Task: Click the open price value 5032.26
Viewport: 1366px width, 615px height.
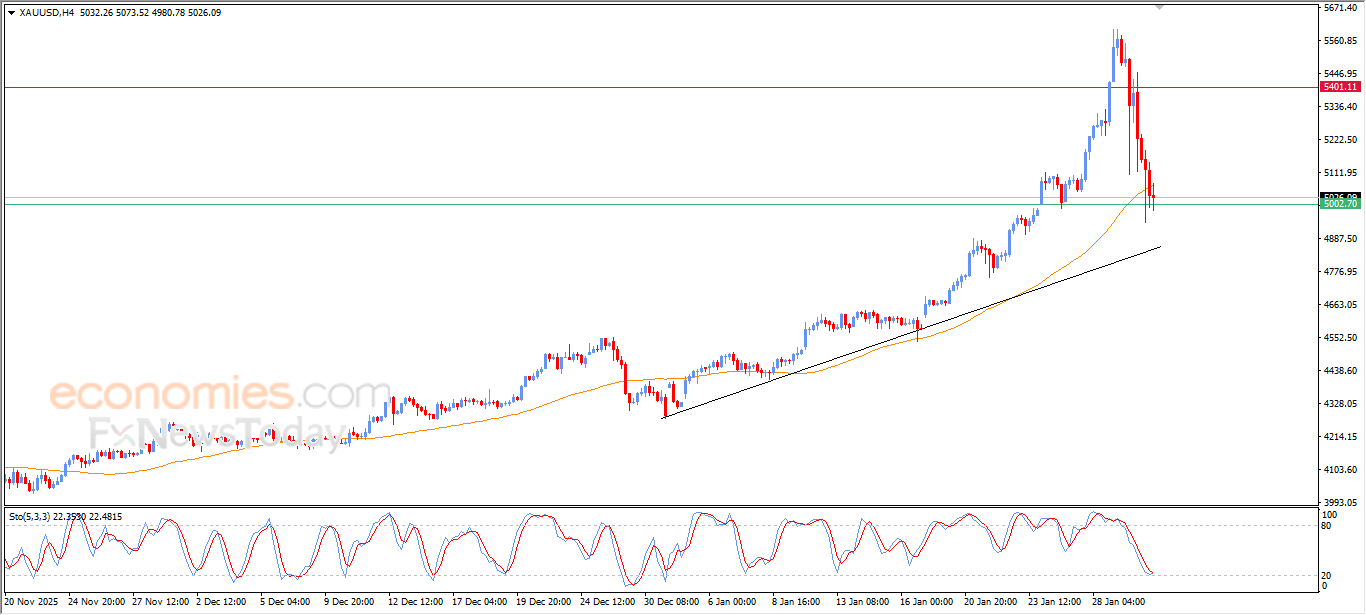Action: (98, 13)
